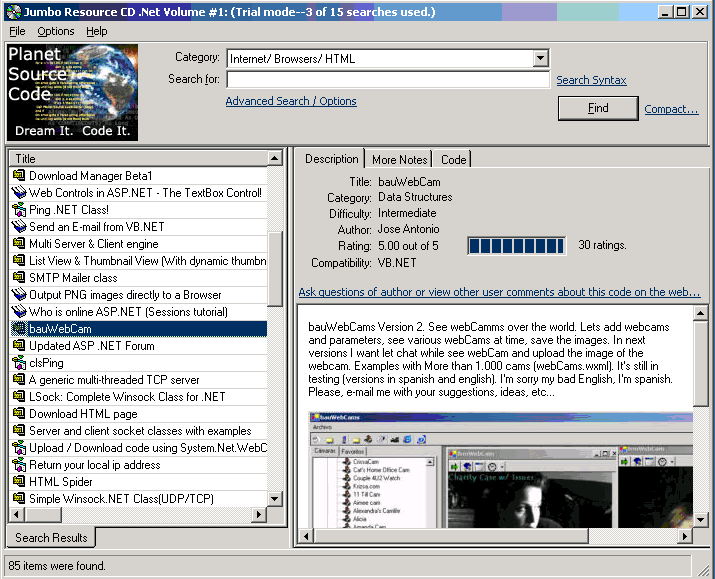Click icon beside Who is online ASP.NET
The image size is (715, 579).
[19, 311]
